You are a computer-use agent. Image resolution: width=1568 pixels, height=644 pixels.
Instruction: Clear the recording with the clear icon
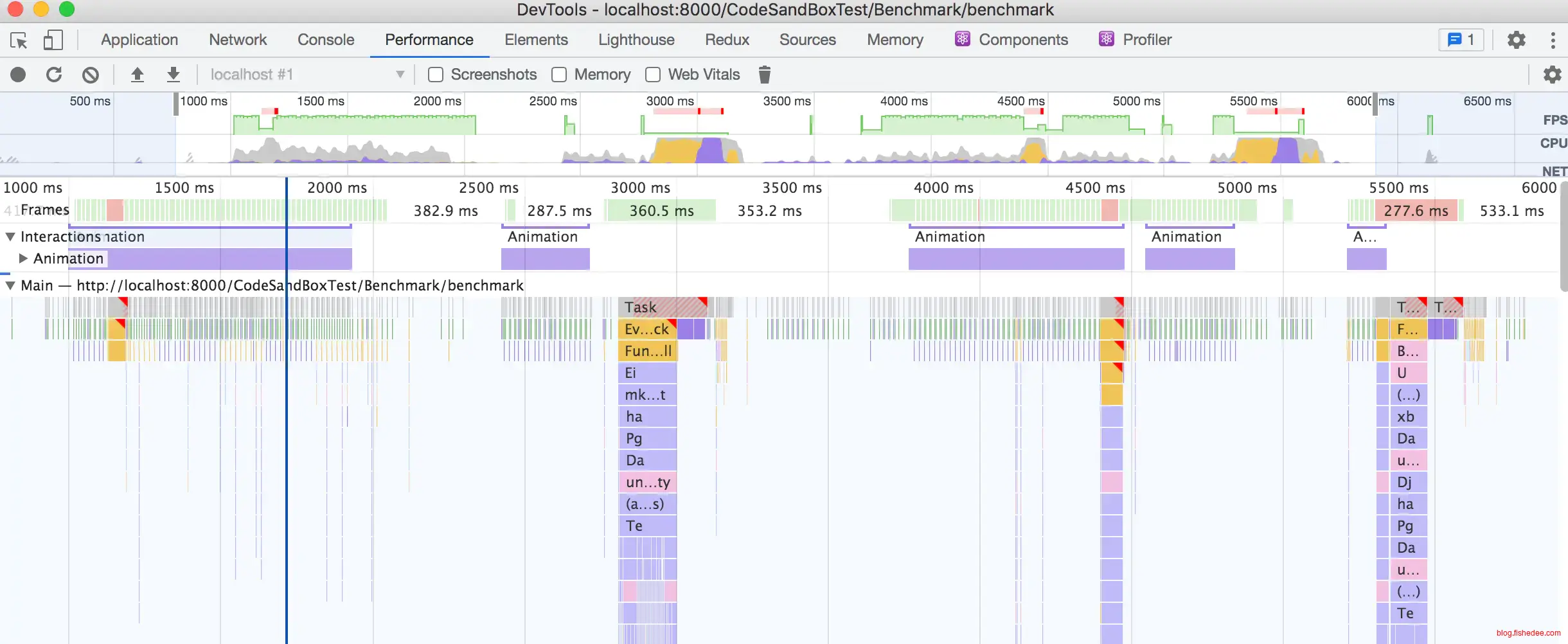[91, 75]
